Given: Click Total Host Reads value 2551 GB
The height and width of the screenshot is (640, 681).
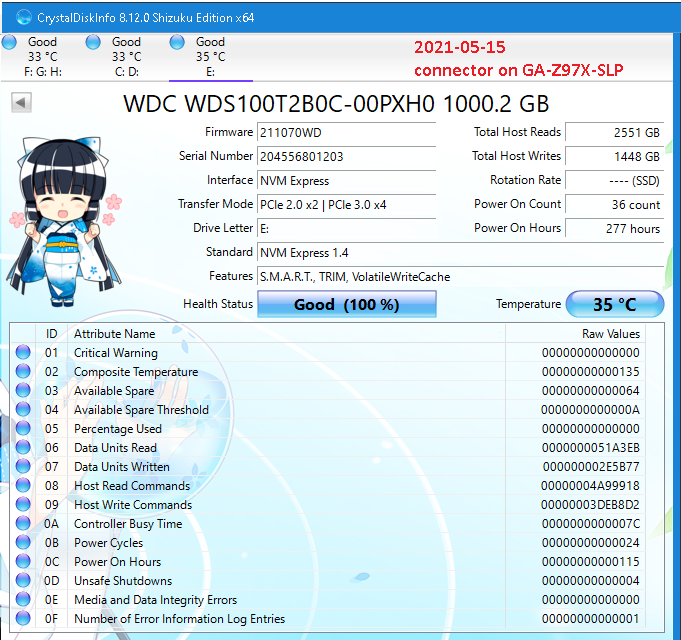Looking at the screenshot, I should point(615,132).
